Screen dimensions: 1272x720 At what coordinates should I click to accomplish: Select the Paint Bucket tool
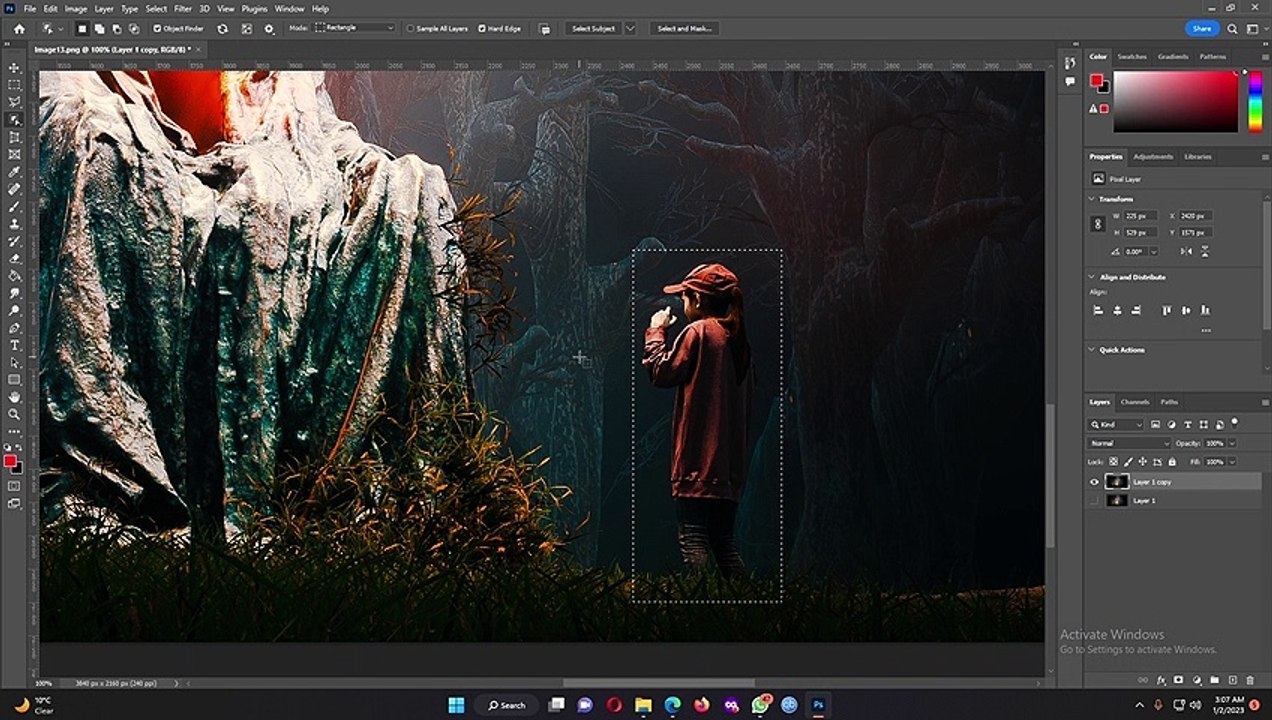tap(14, 276)
